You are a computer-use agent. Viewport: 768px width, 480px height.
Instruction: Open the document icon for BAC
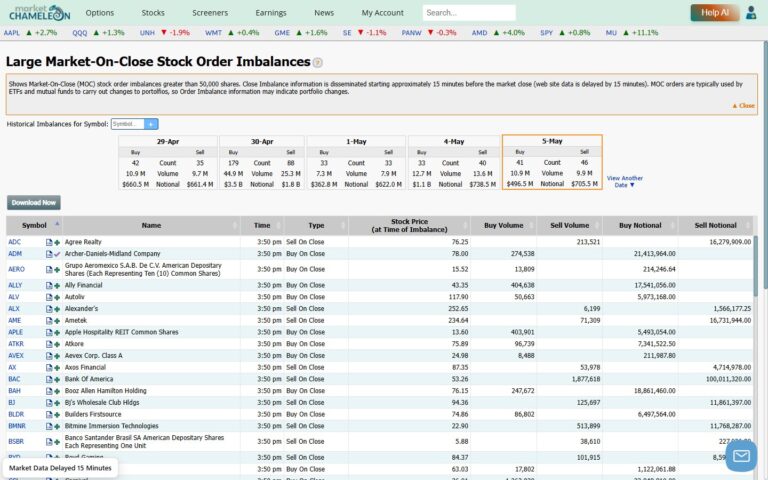49,380
